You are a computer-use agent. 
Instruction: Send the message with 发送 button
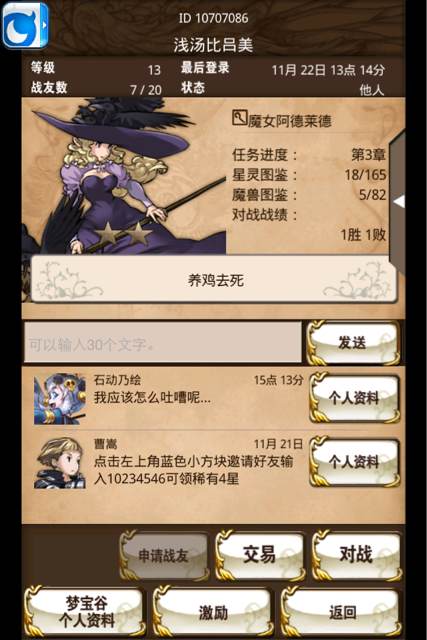pos(354,342)
